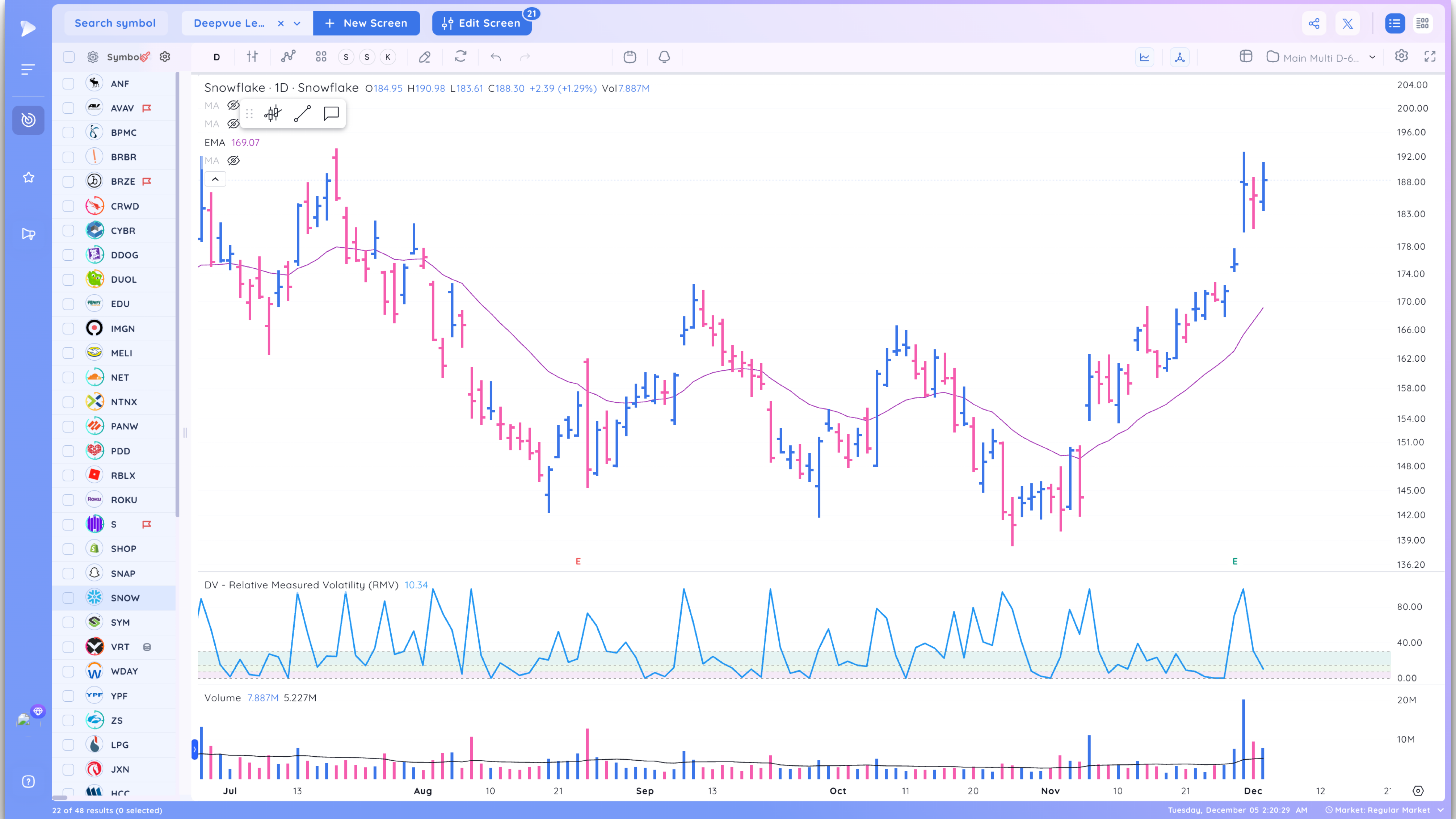Toggle fullscreen chart icon
The image size is (1456, 819).
(x=1430, y=56)
